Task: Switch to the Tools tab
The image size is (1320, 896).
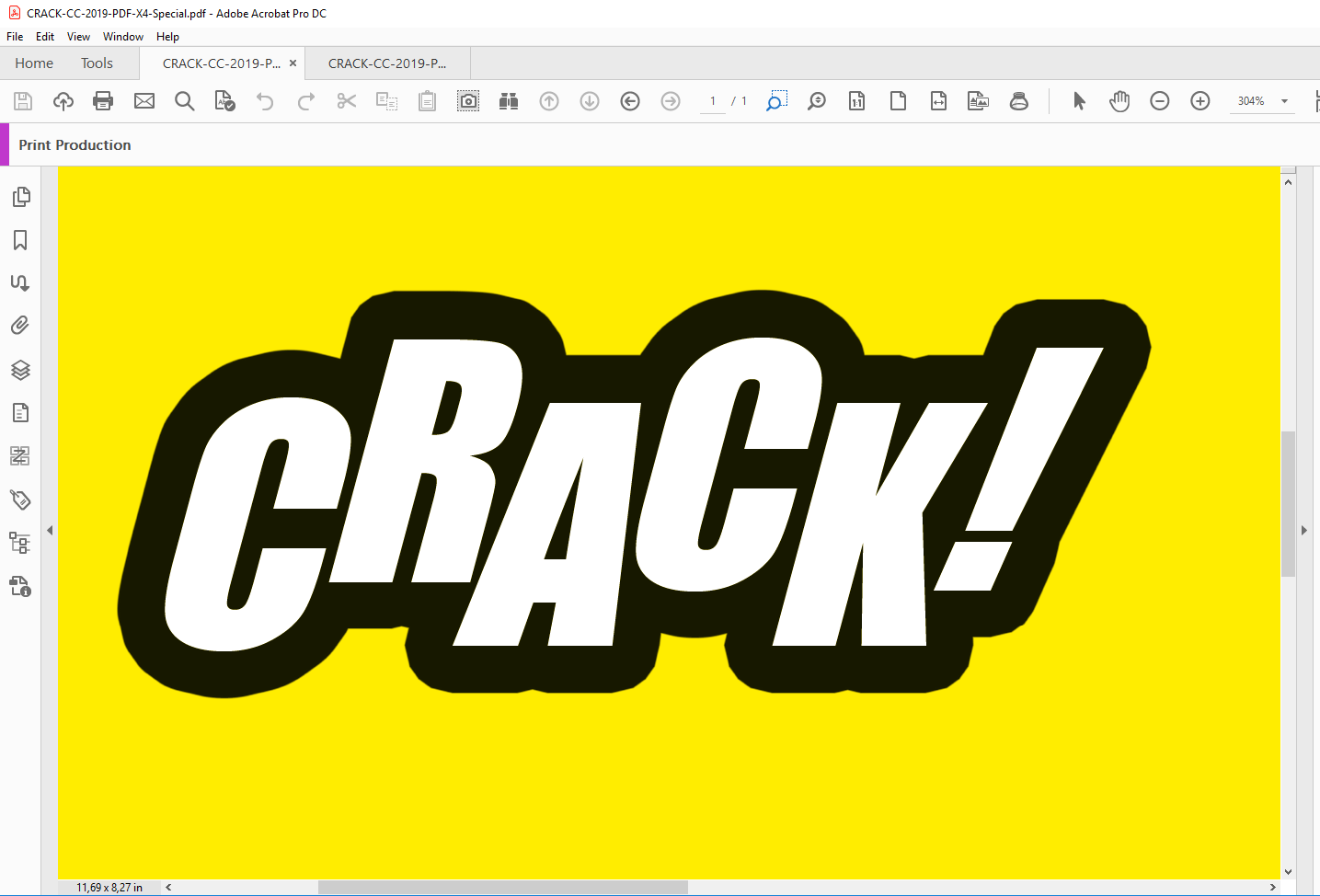Action: (97, 63)
